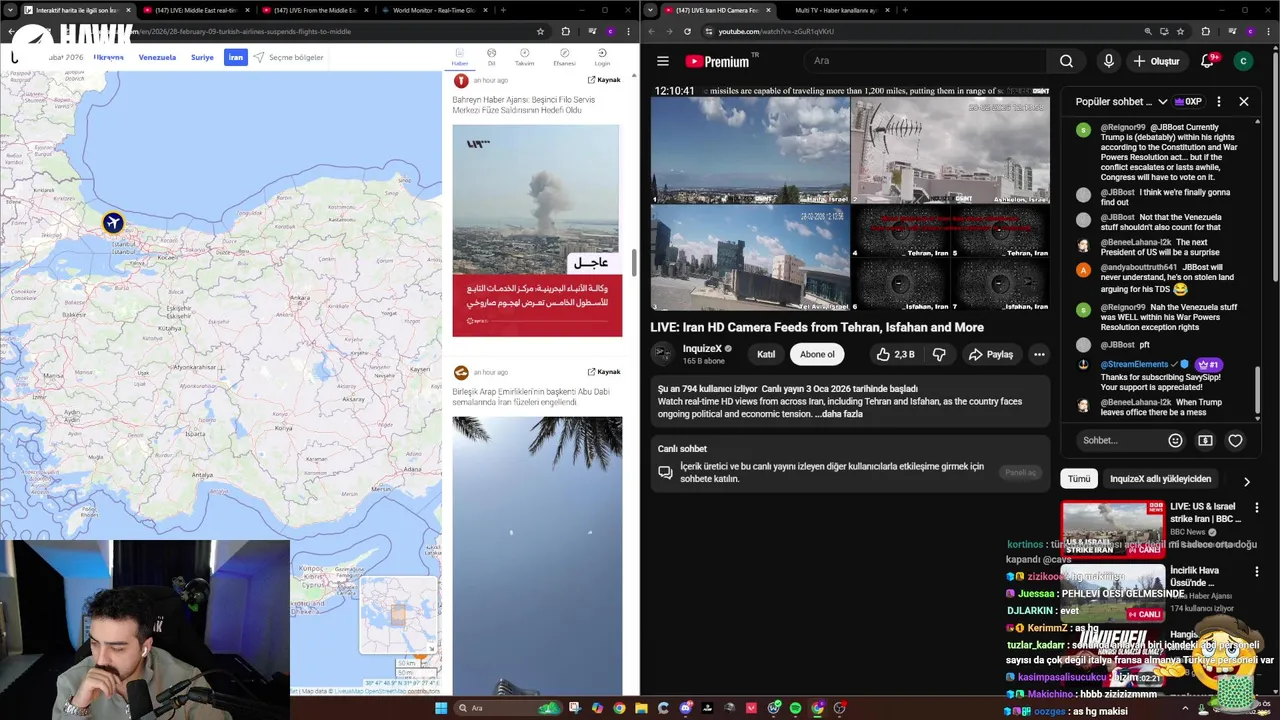Select InquizeX adlı yükleyiciden chip
1280x720 pixels.
[1160, 479]
